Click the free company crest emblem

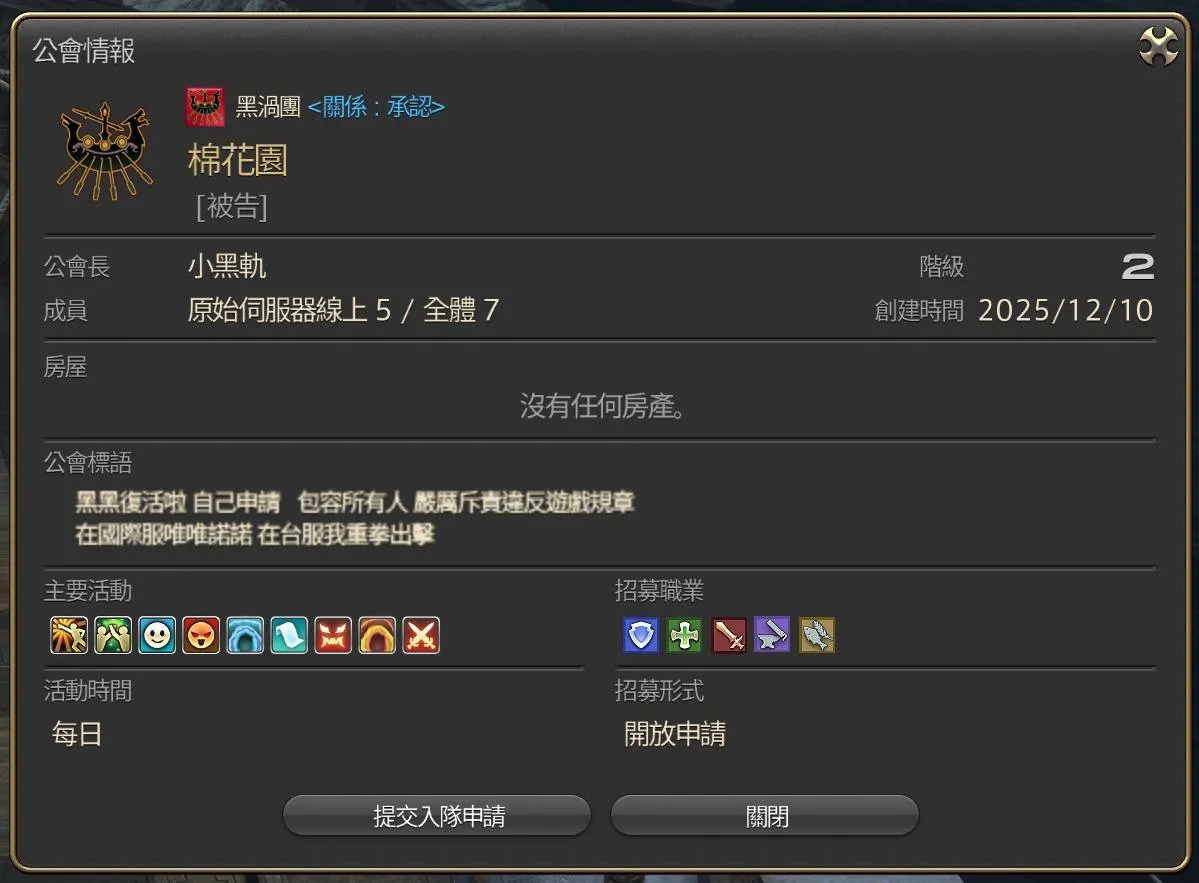coord(105,151)
